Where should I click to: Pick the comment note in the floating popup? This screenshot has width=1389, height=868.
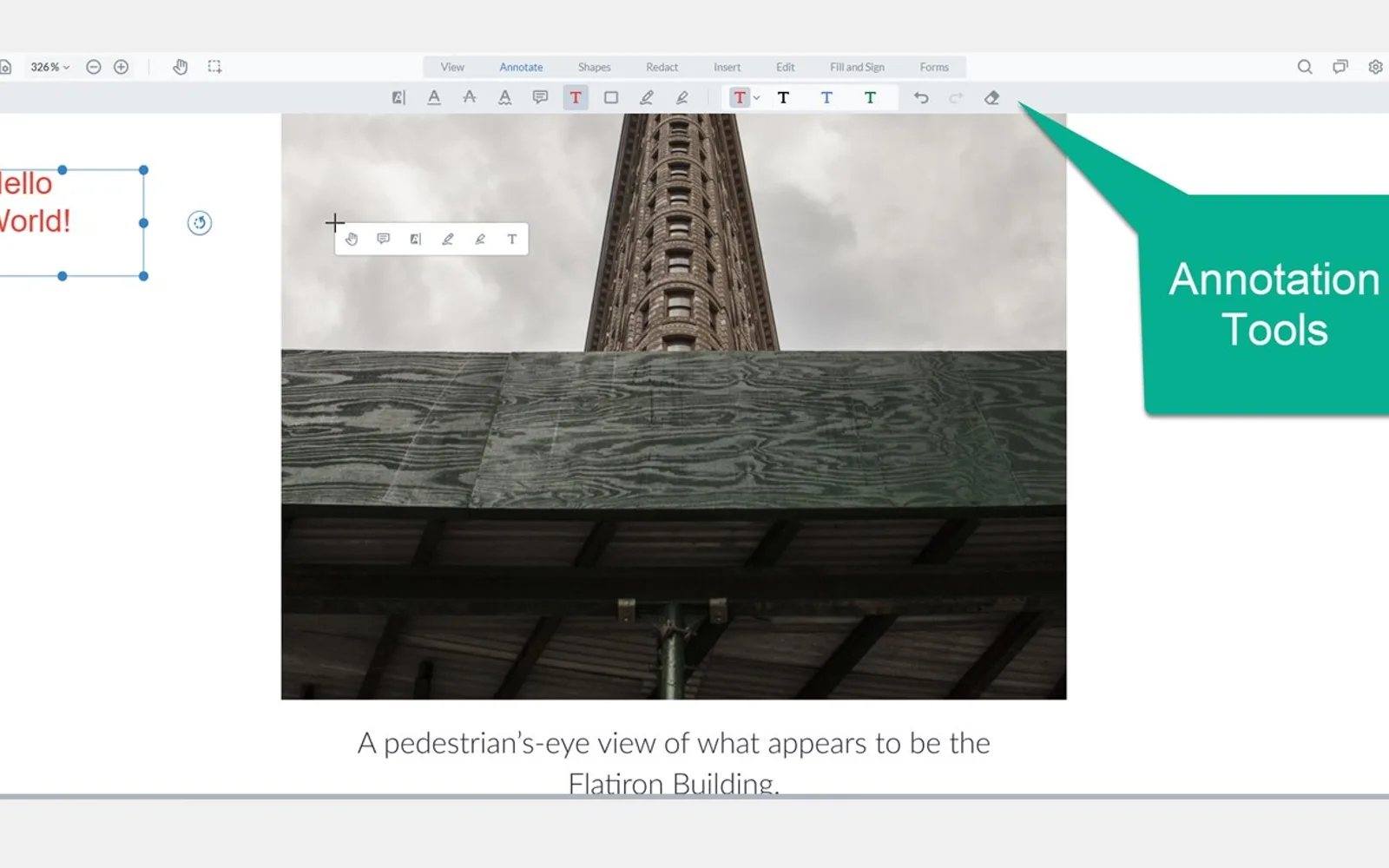click(x=384, y=240)
